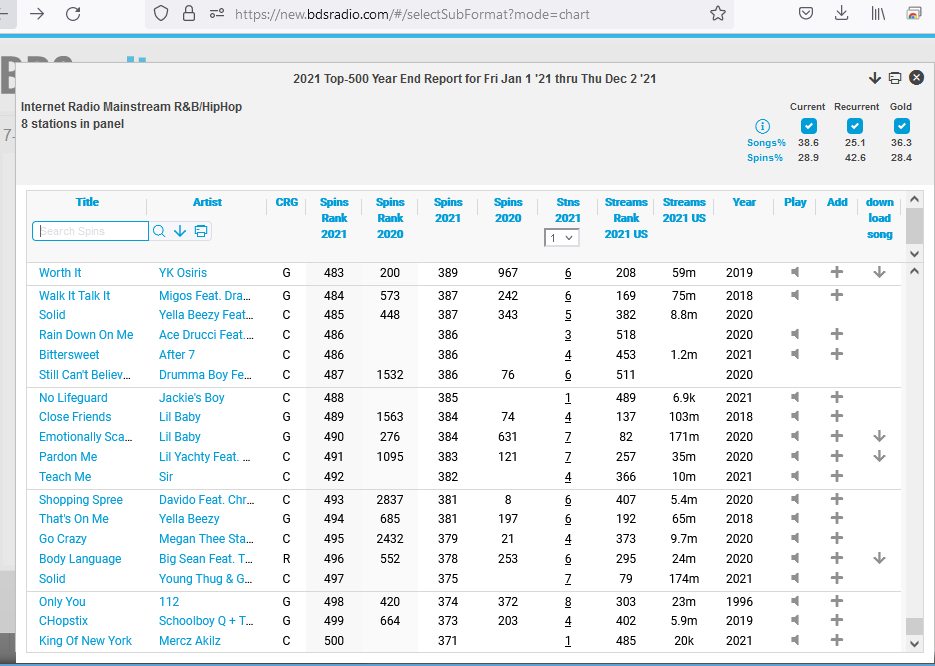Viewport: 935px width, 666px height.
Task: Download the report with the header arrow
Action: pyautogui.click(x=875, y=78)
